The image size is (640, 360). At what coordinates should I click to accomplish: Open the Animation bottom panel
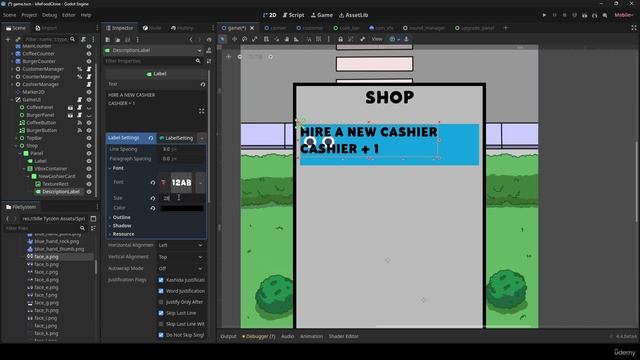(311, 336)
